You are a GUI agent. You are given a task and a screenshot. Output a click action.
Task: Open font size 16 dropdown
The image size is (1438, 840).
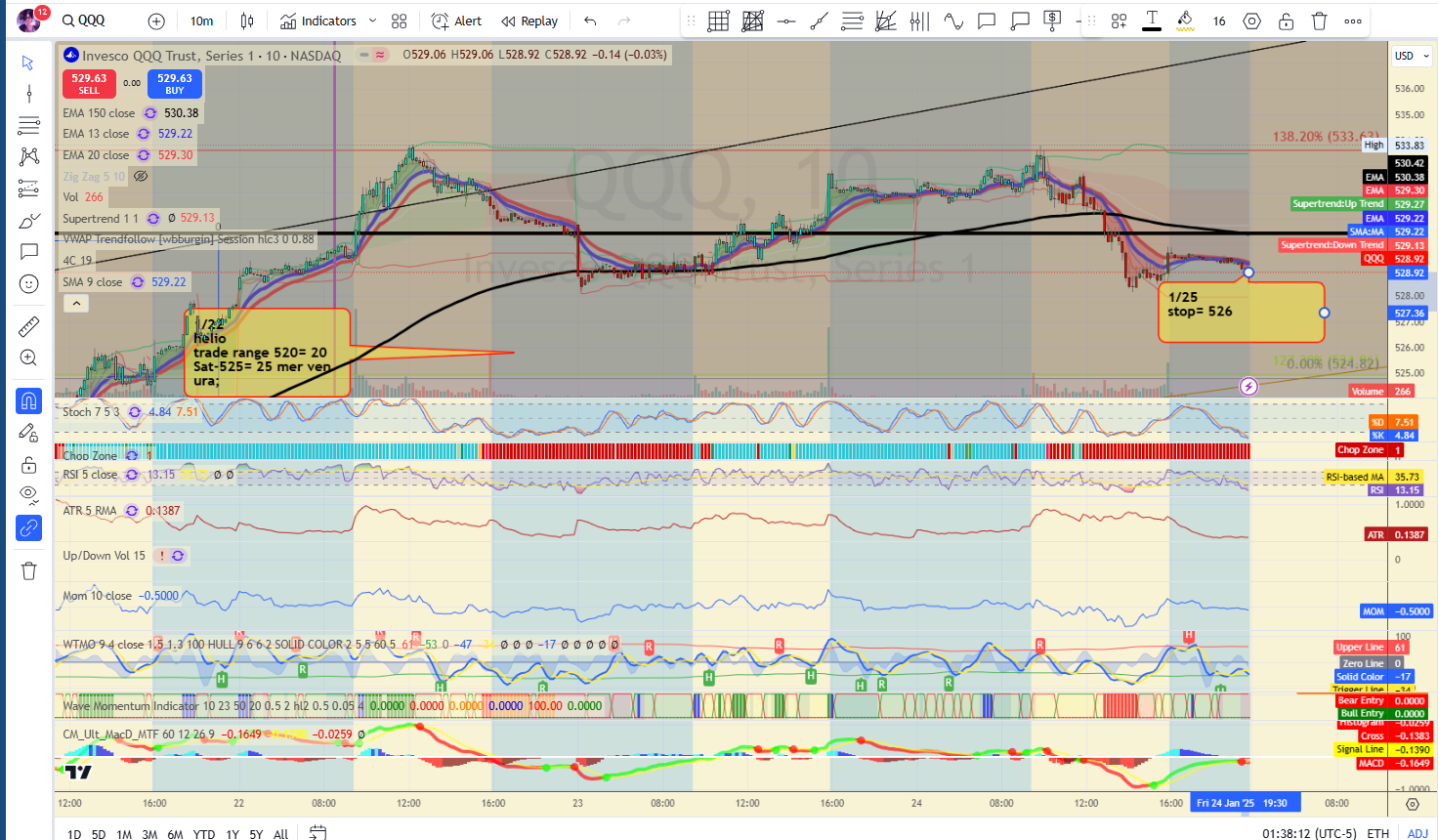pos(1219,21)
